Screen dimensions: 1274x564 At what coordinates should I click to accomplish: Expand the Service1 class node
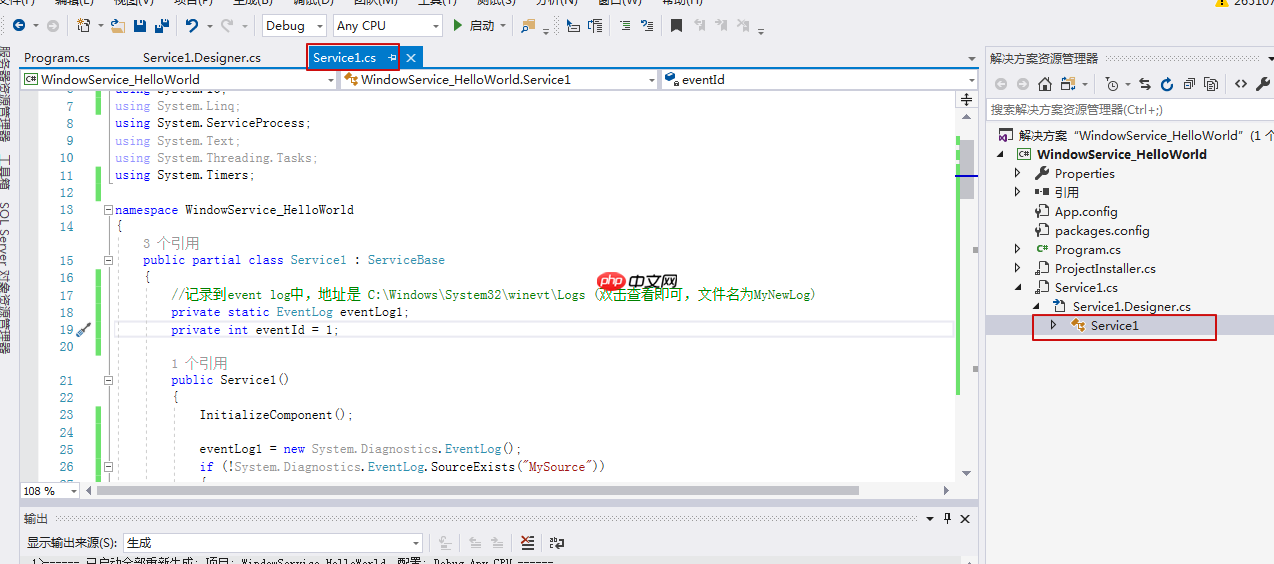[1053, 325]
